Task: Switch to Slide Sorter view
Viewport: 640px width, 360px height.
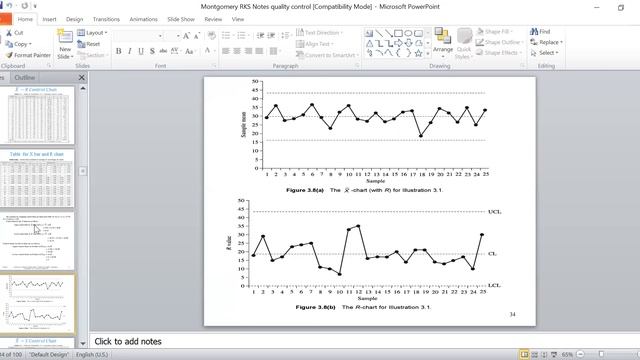Action: (x=534, y=354)
